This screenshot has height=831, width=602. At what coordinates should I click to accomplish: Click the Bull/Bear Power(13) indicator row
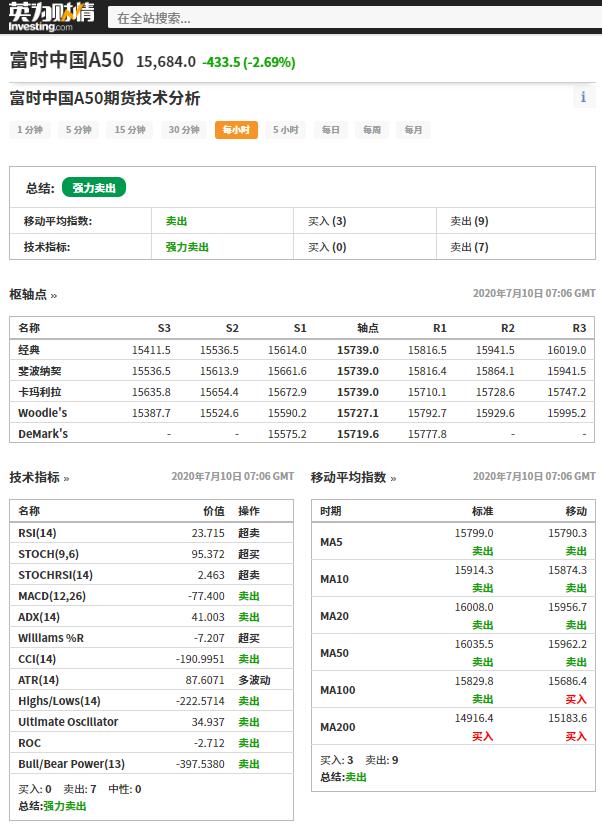(x=152, y=764)
